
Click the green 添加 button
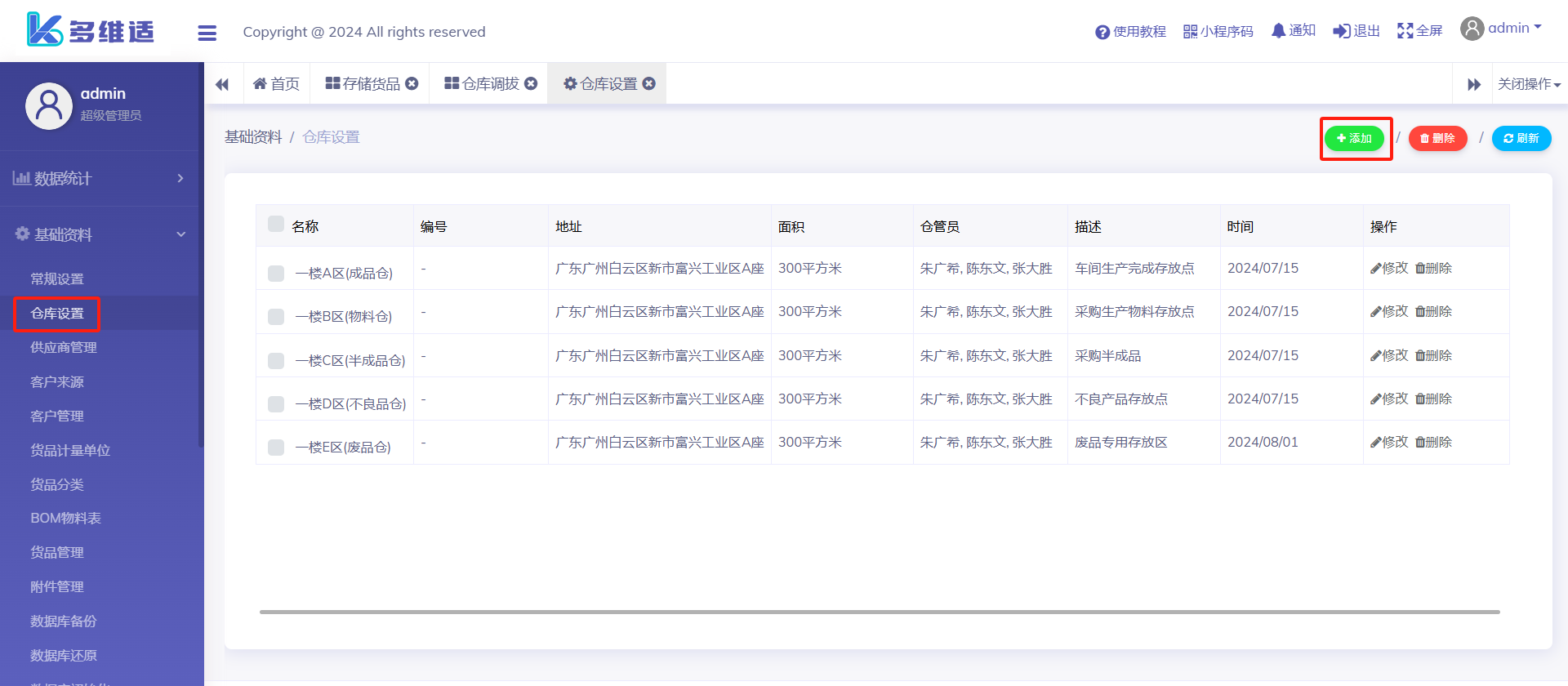[x=1354, y=139]
